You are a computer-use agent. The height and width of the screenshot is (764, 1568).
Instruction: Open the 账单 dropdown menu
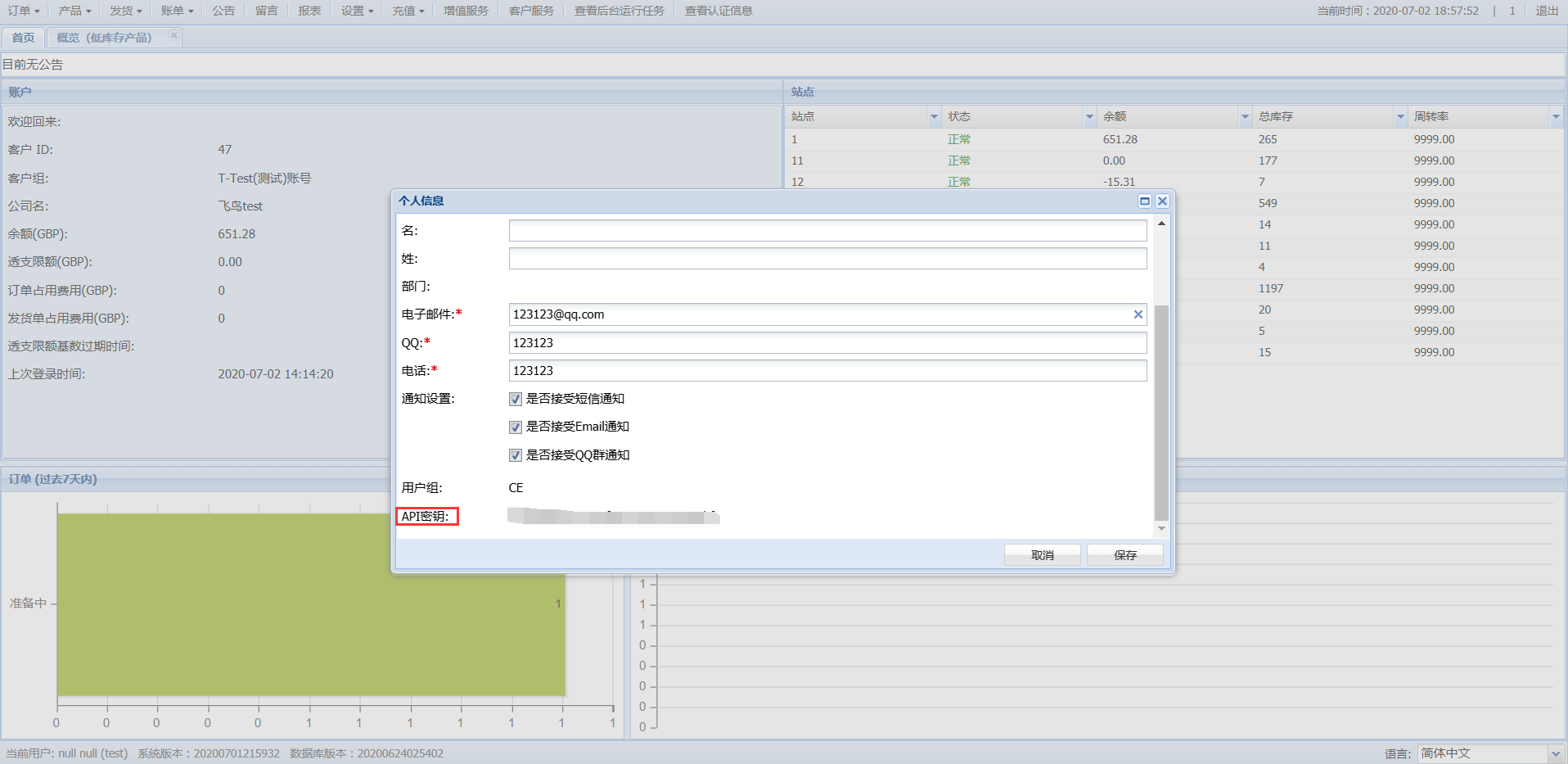point(177,11)
